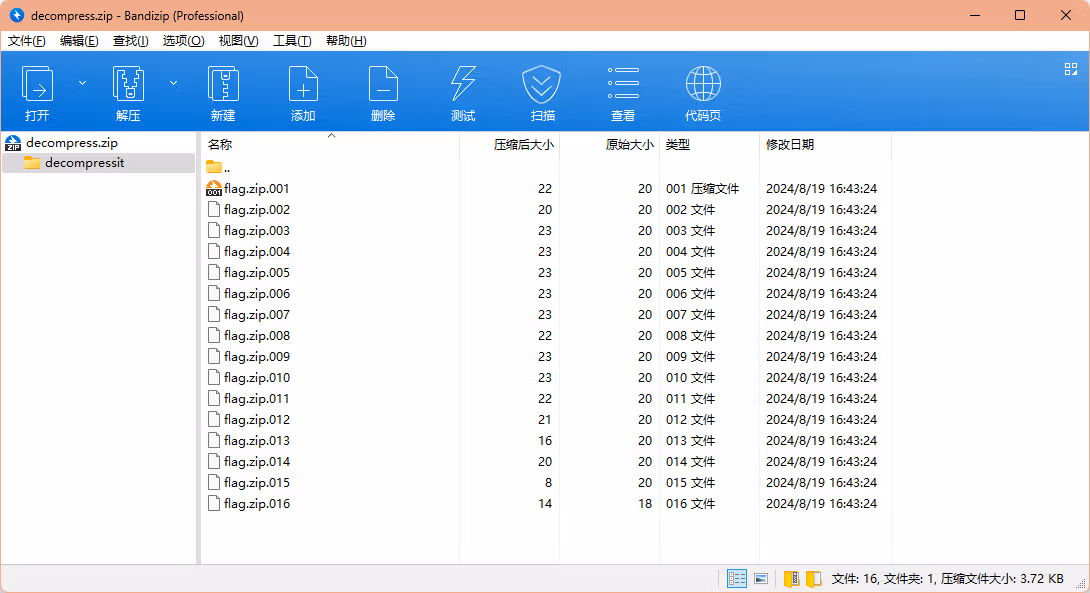Select decompressit folder in the tree
Image resolution: width=1090 pixels, height=593 pixels.
click(x=85, y=163)
